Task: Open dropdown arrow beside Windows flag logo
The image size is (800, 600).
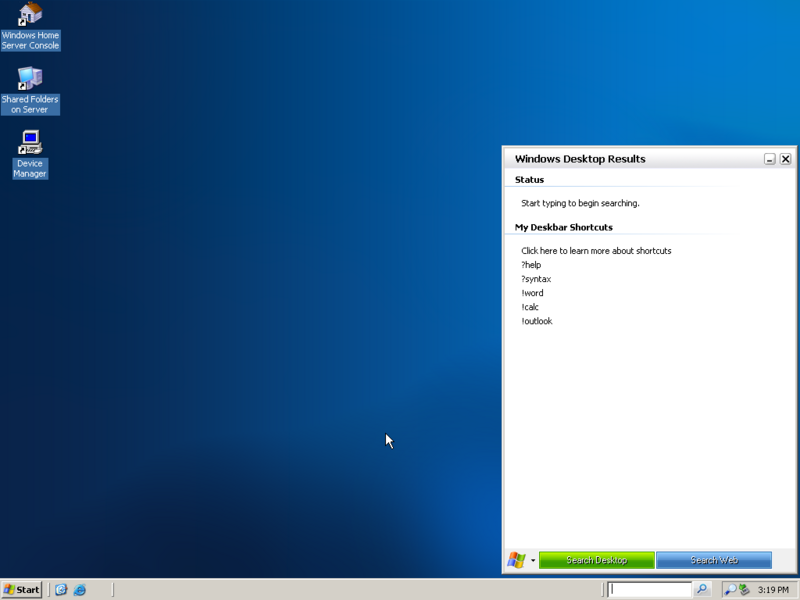Action: click(x=533, y=560)
